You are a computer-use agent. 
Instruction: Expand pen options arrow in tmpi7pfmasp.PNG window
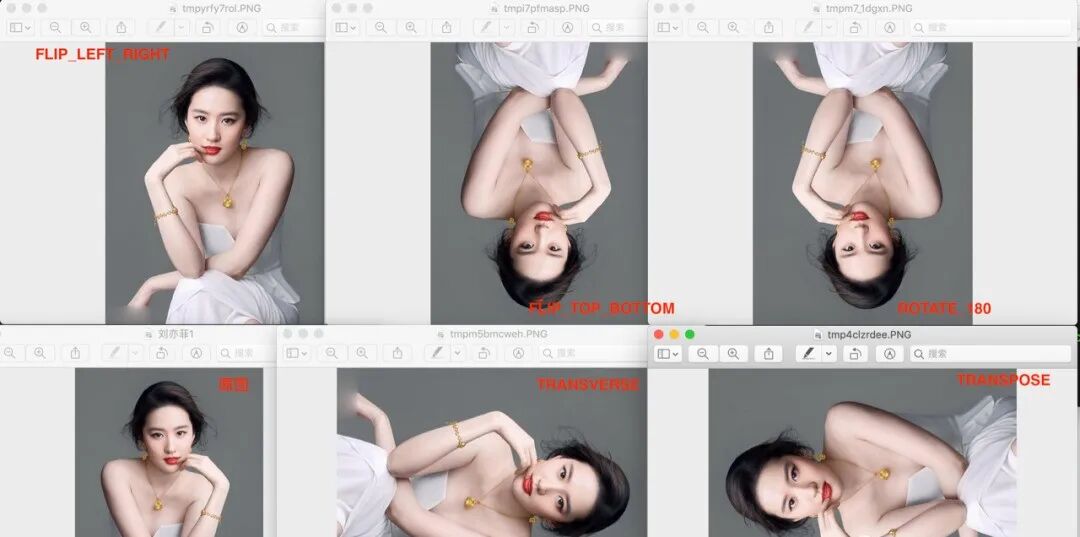coord(506,28)
